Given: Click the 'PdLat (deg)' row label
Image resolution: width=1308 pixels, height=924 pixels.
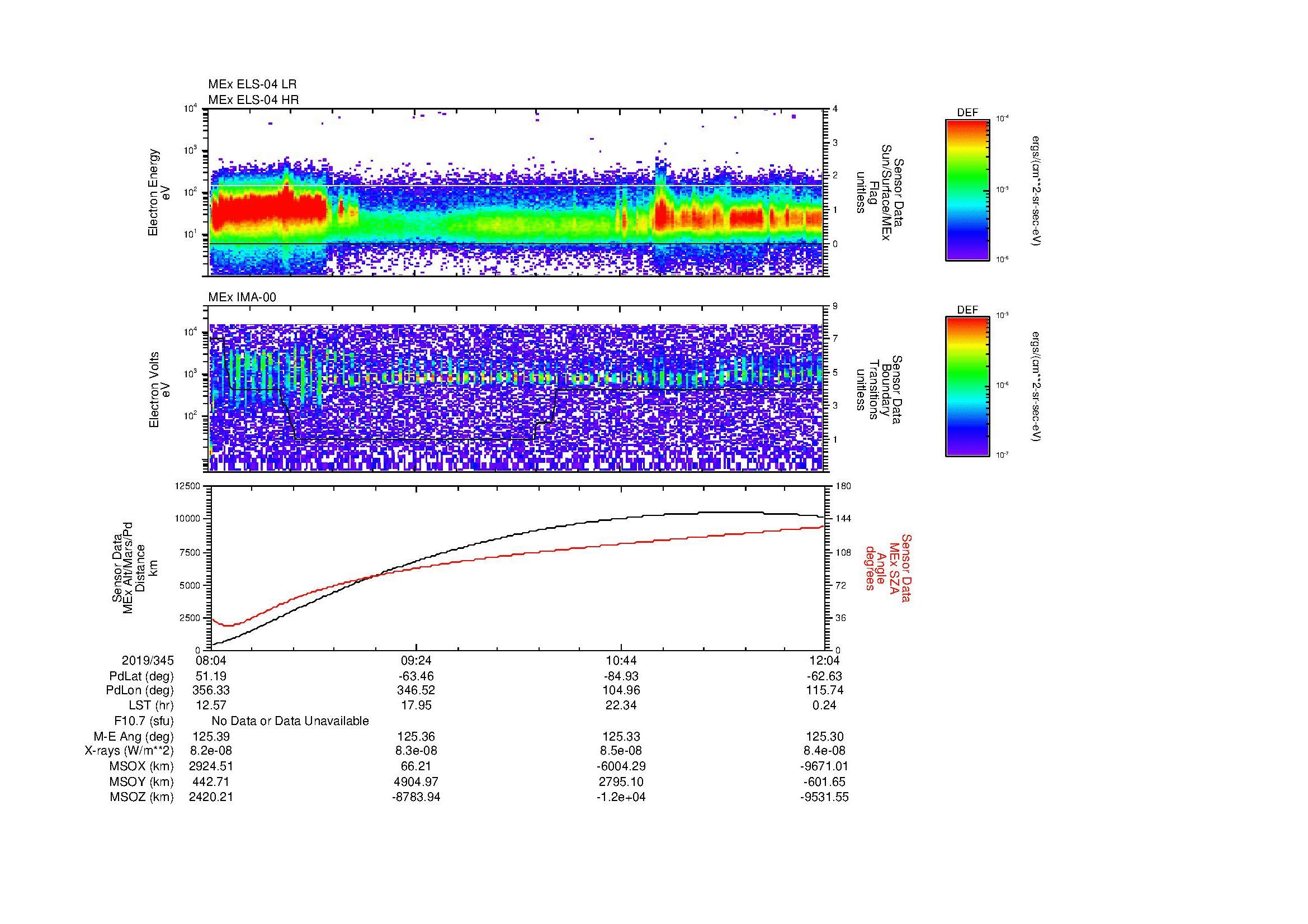Looking at the screenshot, I should tap(141, 676).
